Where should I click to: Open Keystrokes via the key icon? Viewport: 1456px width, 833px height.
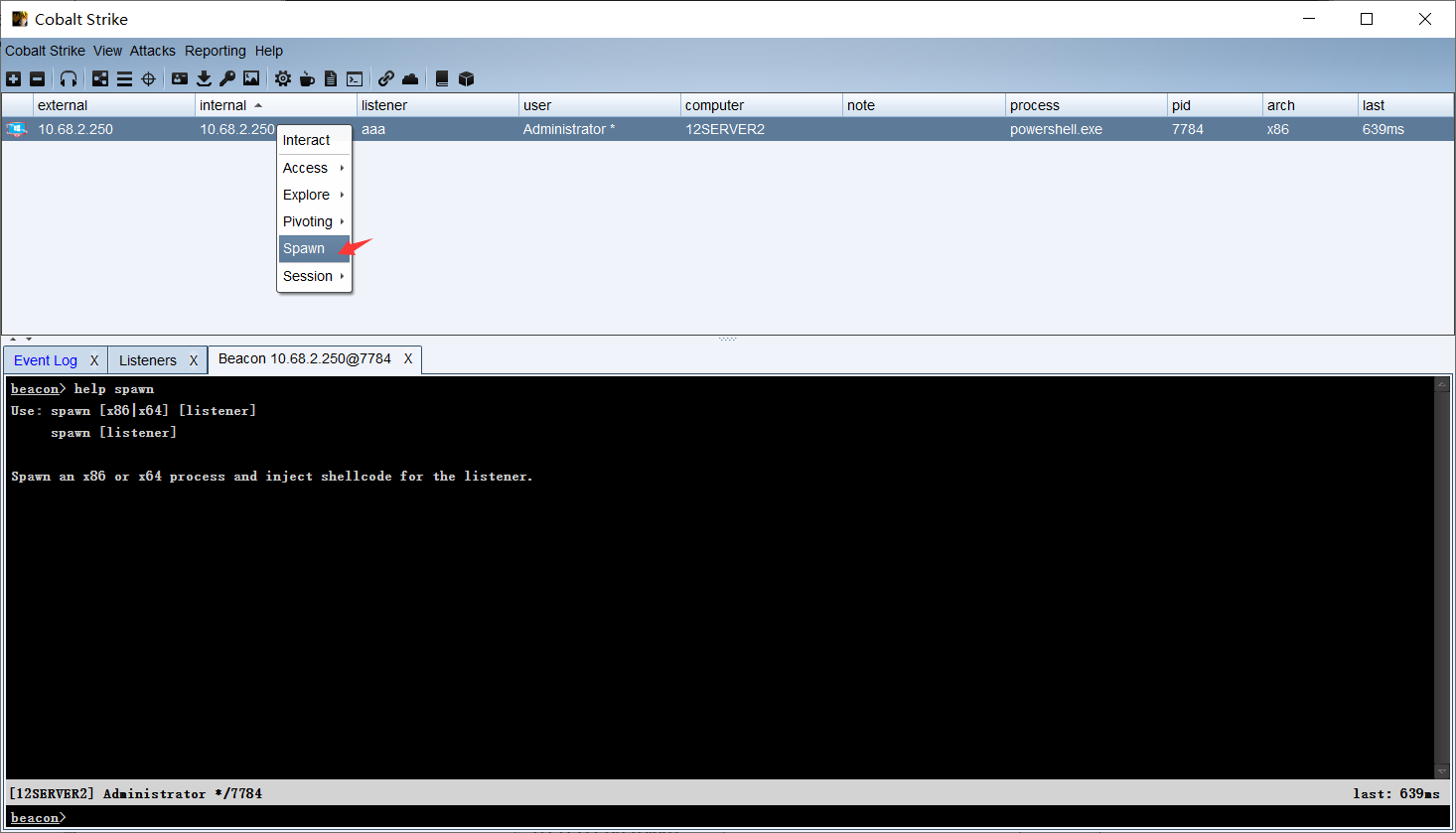coord(227,78)
